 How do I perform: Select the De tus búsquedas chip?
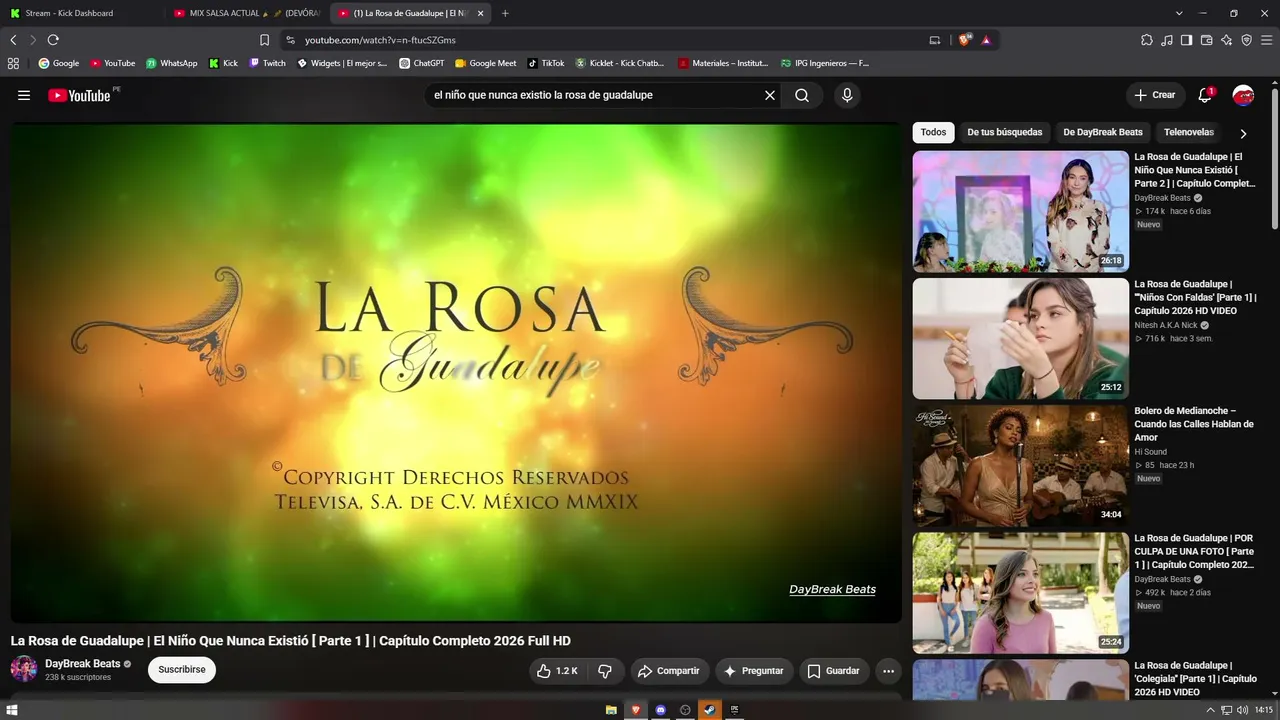[x=1005, y=132]
